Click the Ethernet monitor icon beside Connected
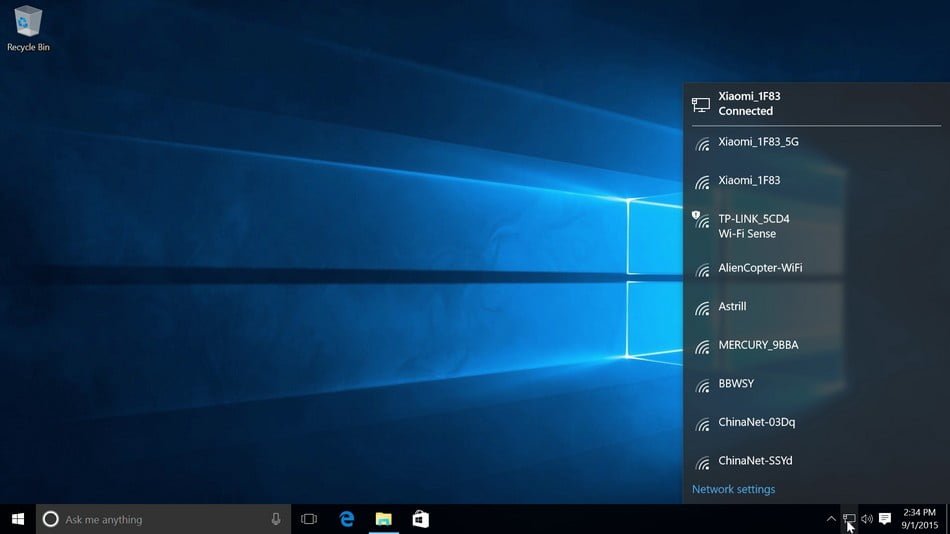The image size is (950, 534). (x=701, y=104)
